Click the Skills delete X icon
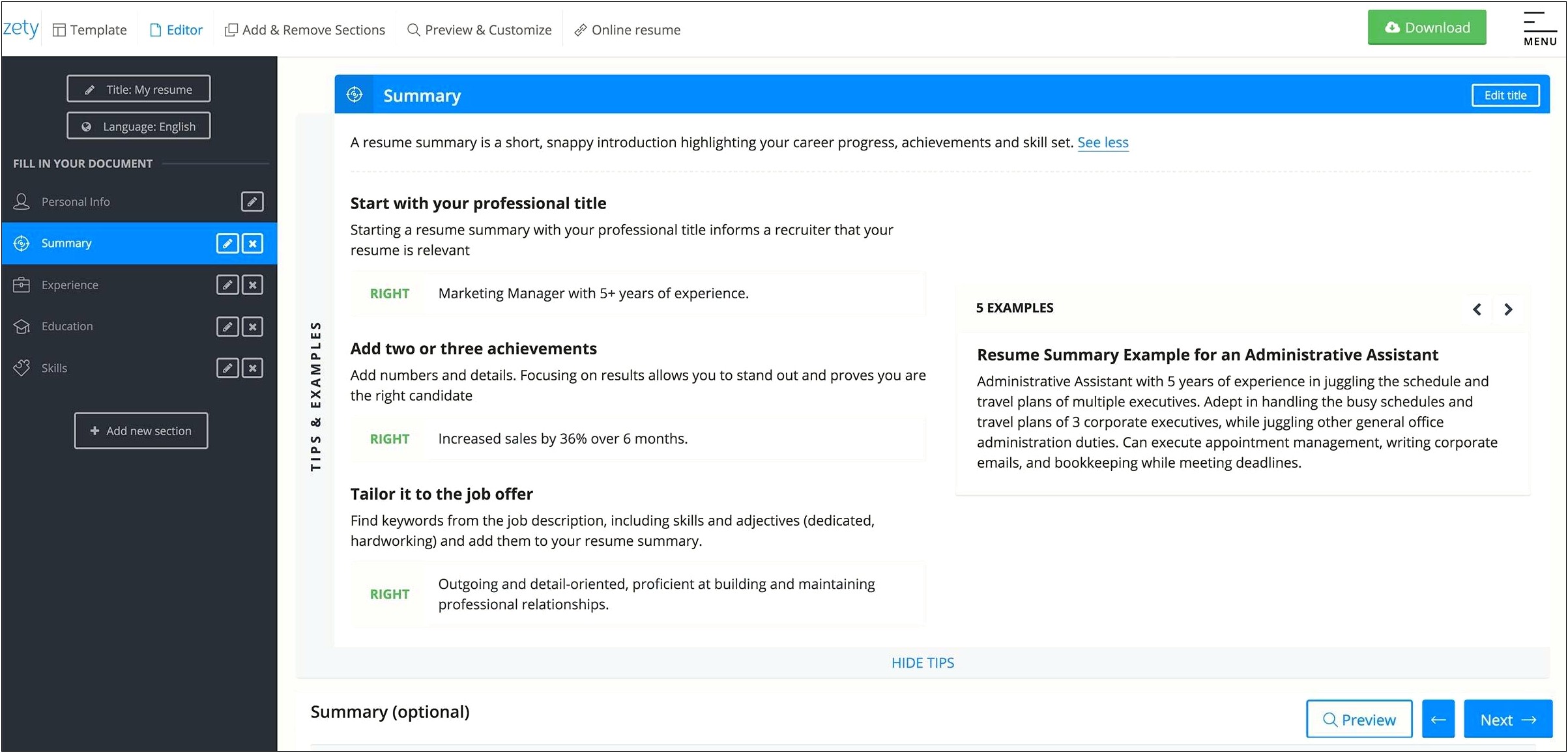 pyautogui.click(x=254, y=367)
